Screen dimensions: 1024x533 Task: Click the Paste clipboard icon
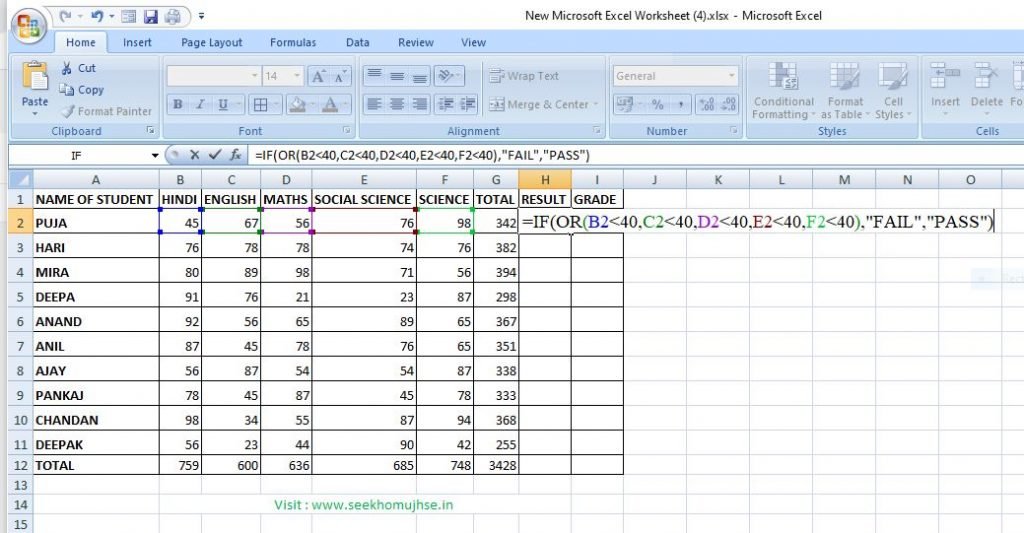tap(35, 78)
